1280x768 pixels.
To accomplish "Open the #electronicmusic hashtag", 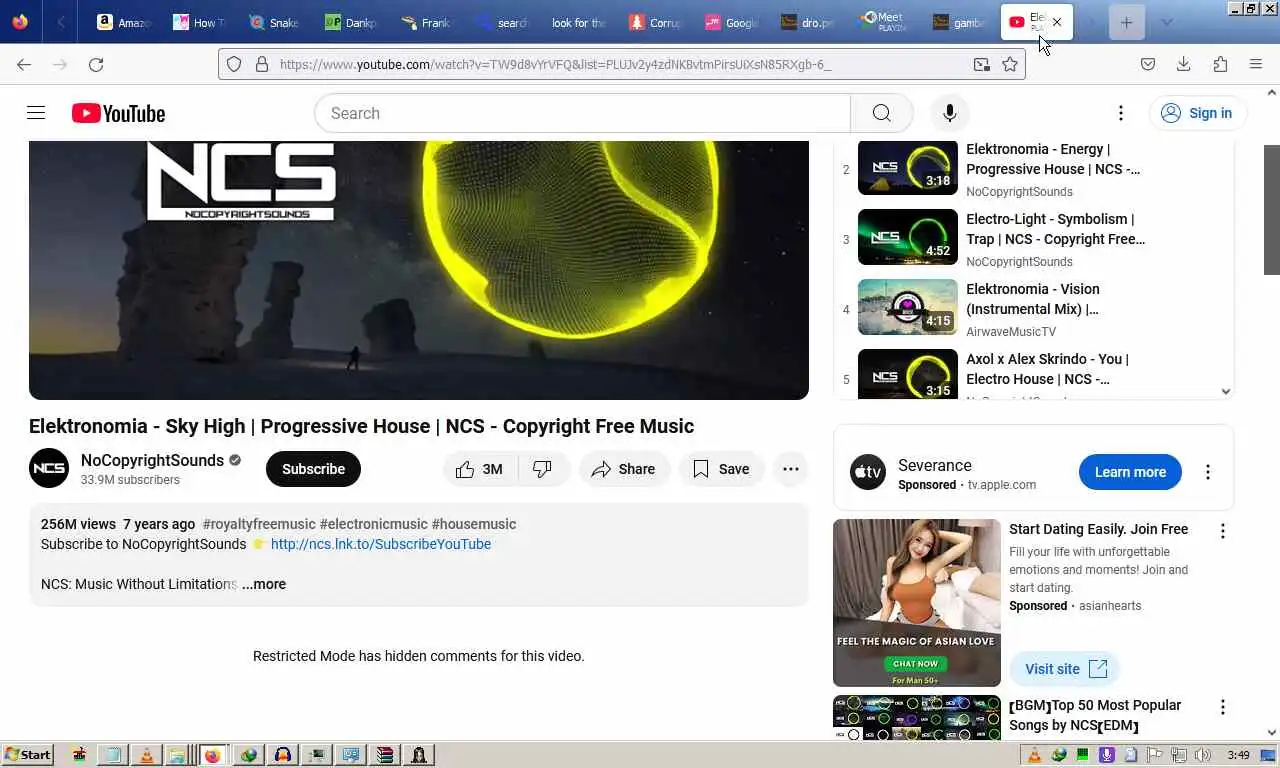I will [x=373, y=524].
